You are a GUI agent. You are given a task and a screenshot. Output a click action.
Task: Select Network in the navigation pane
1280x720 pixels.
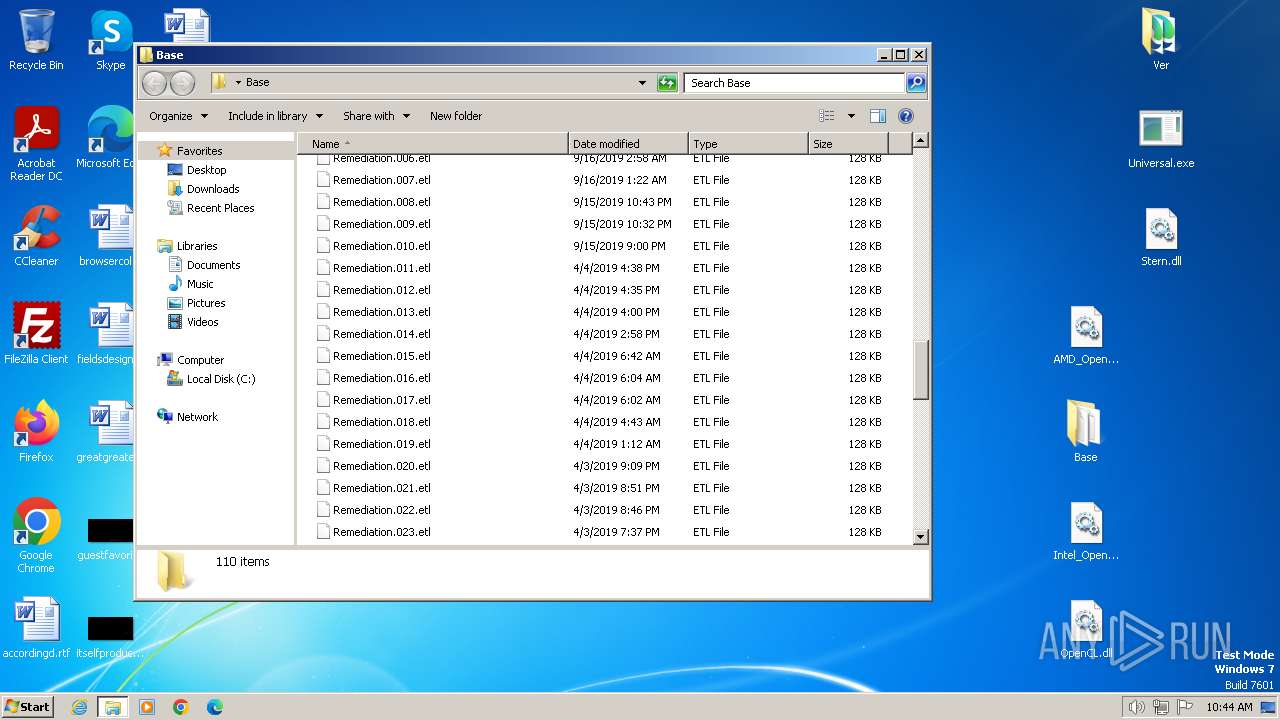click(197, 417)
